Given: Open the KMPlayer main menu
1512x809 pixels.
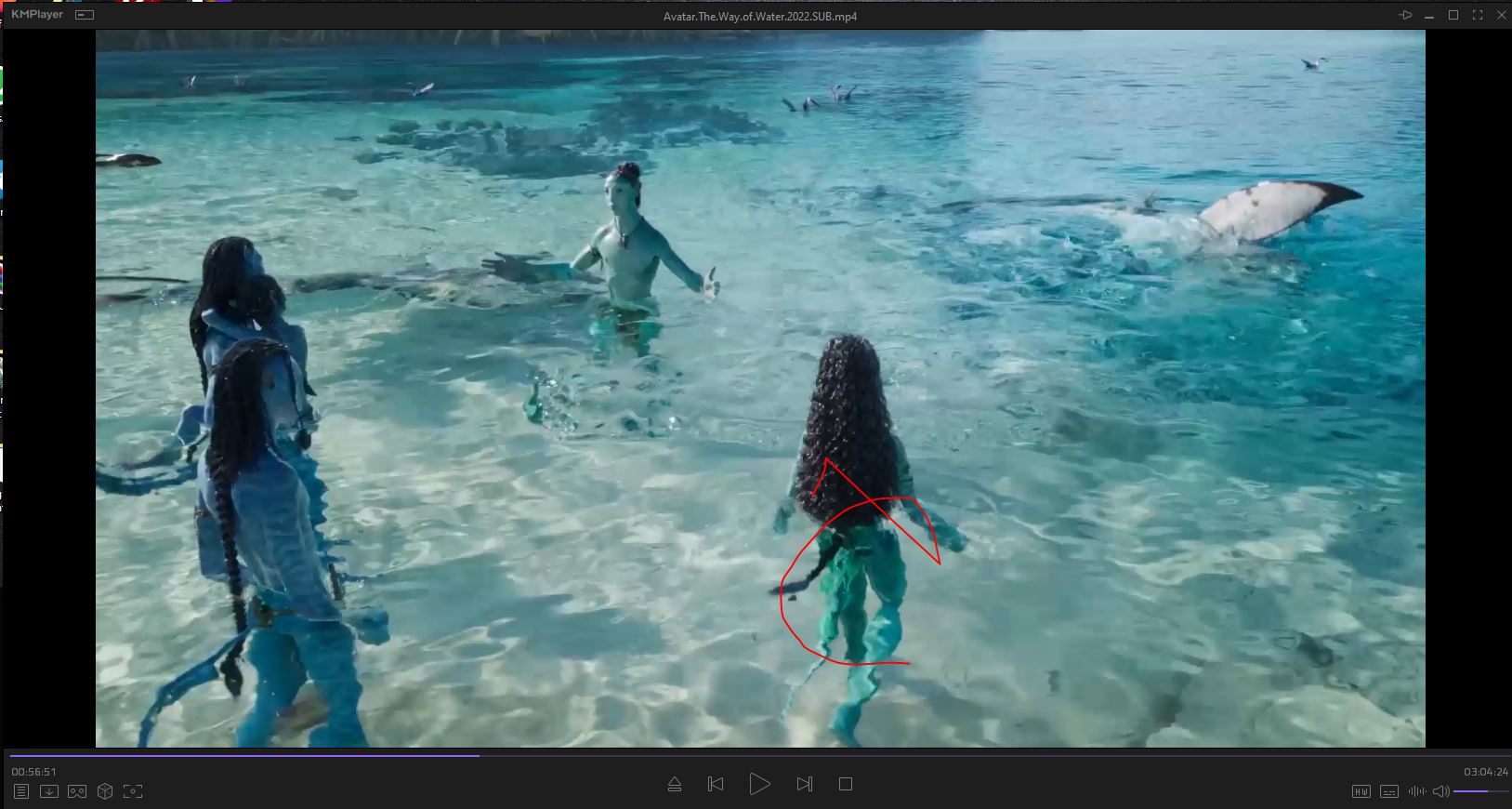Looking at the screenshot, I should (x=37, y=15).
